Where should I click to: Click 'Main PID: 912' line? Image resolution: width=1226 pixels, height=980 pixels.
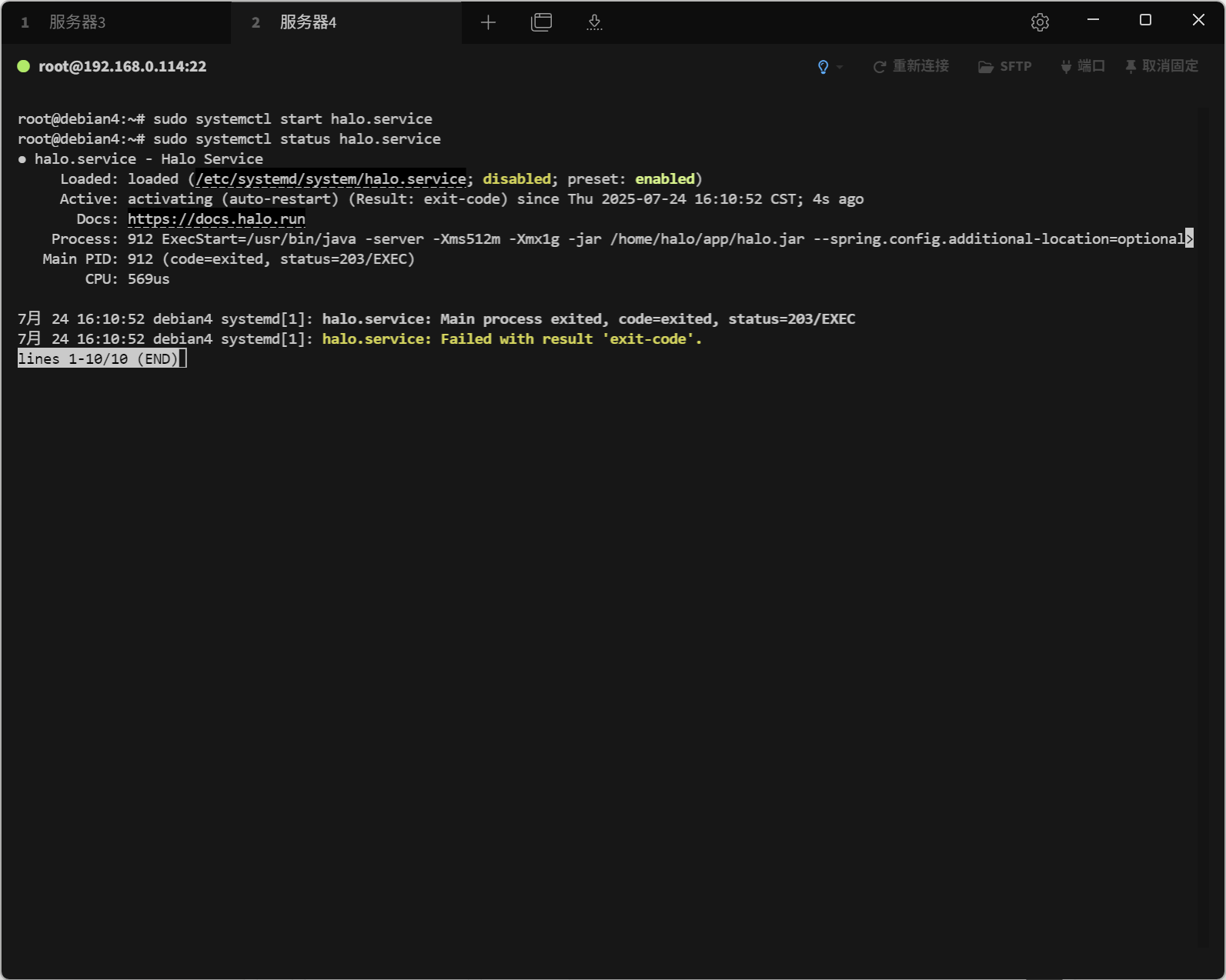[98, 259]
